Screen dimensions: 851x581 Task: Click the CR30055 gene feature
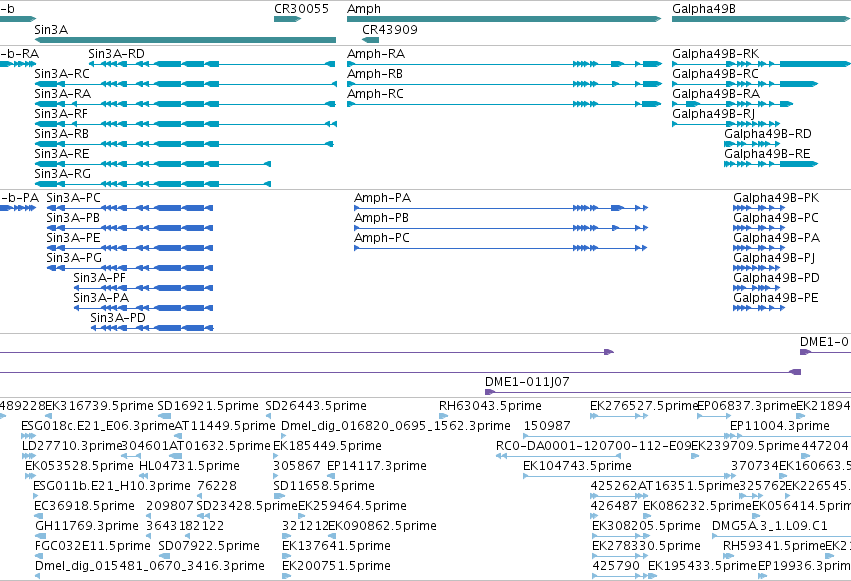[x=287, y=19]
